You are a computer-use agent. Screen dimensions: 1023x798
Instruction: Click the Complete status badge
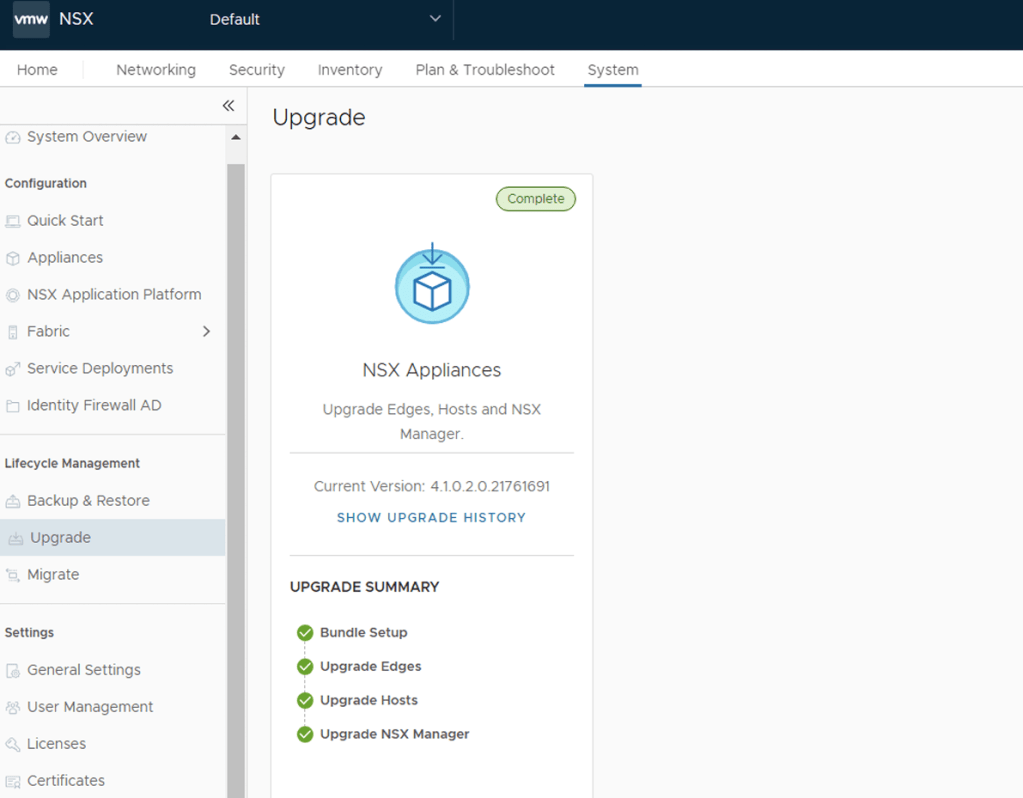[536, 199]
